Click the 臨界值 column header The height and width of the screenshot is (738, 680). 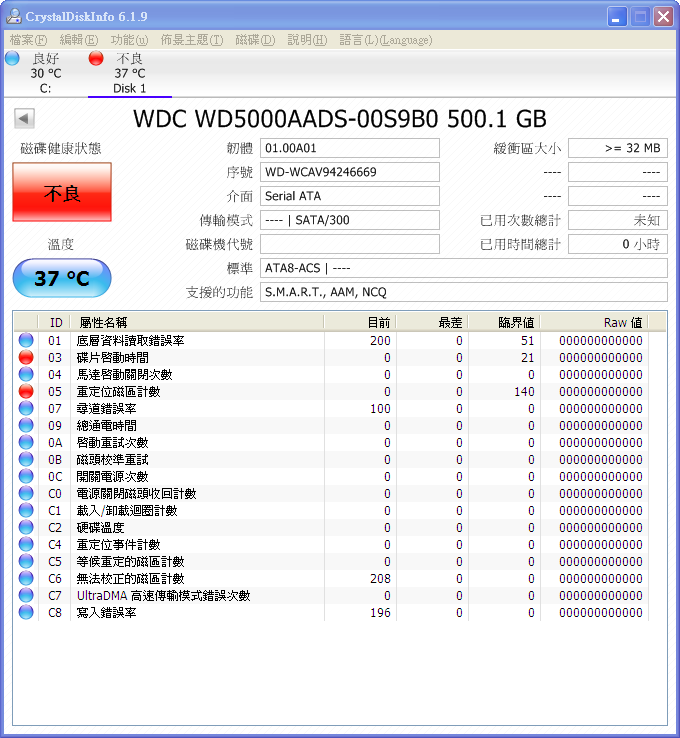point(504,322)
